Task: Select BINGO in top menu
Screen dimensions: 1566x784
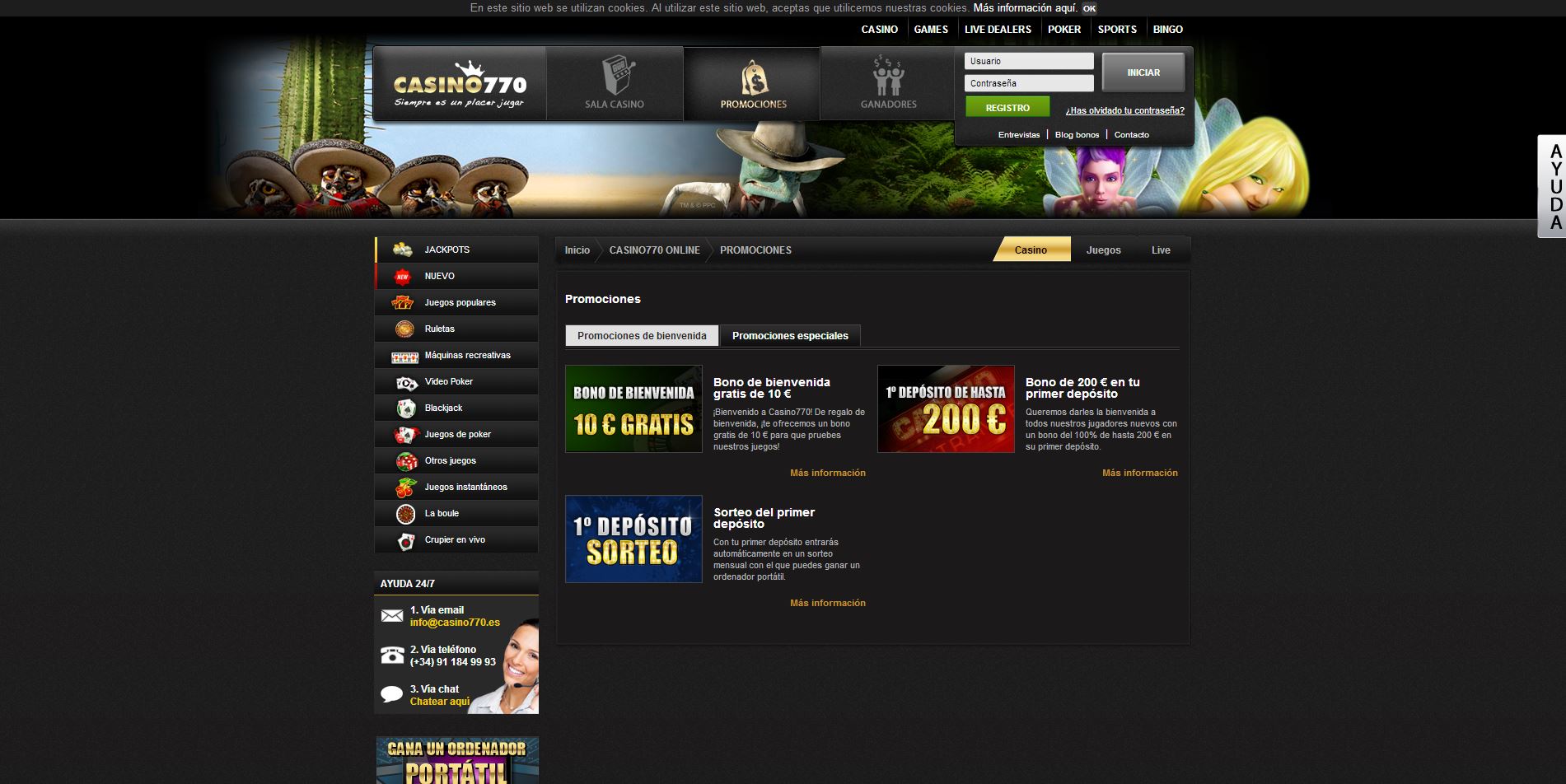Action: pyautogui.click(x=1167, y=29)
